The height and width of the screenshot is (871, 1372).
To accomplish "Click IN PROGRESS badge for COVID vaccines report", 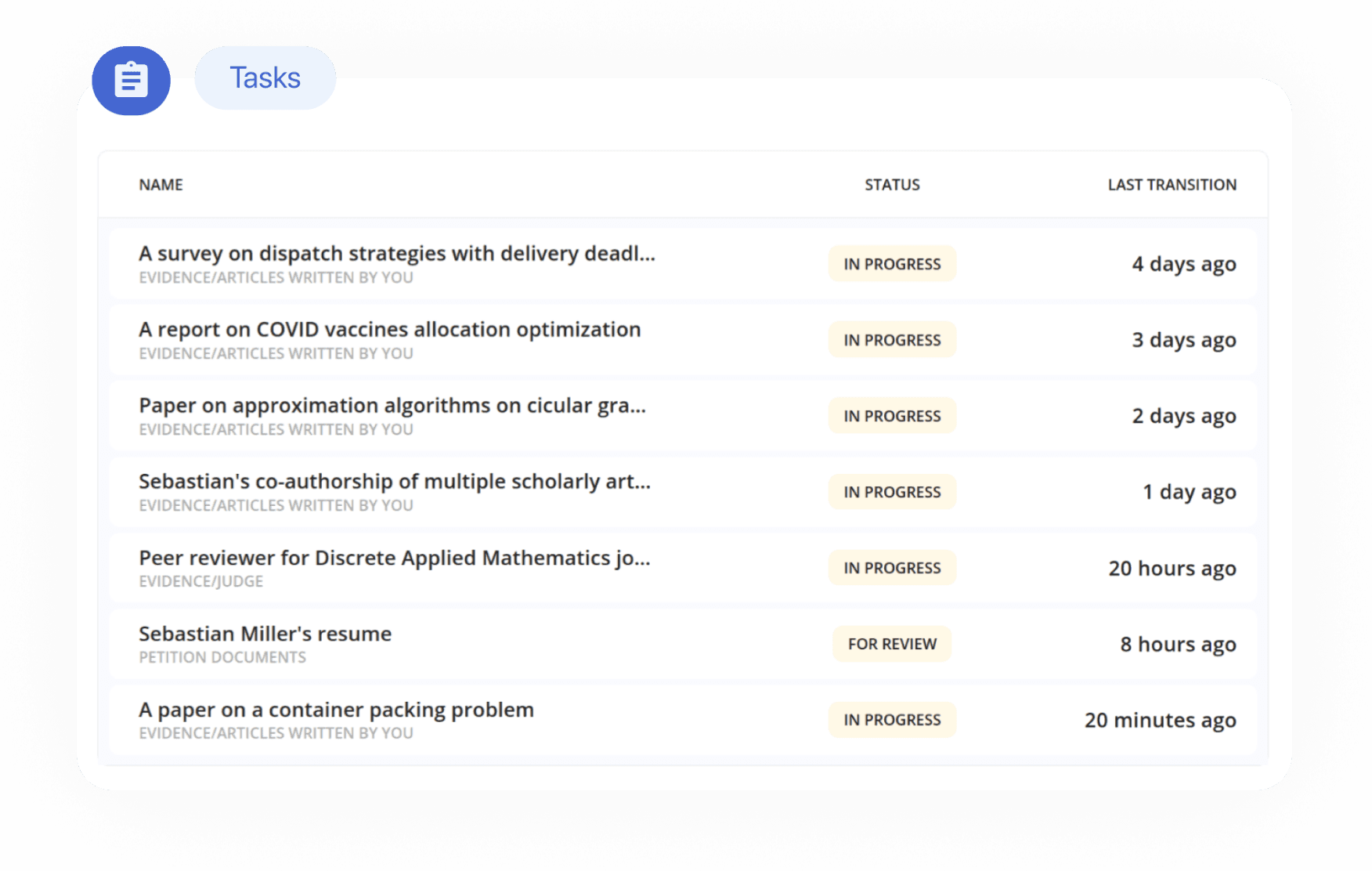I will click(x=892, y=340).
